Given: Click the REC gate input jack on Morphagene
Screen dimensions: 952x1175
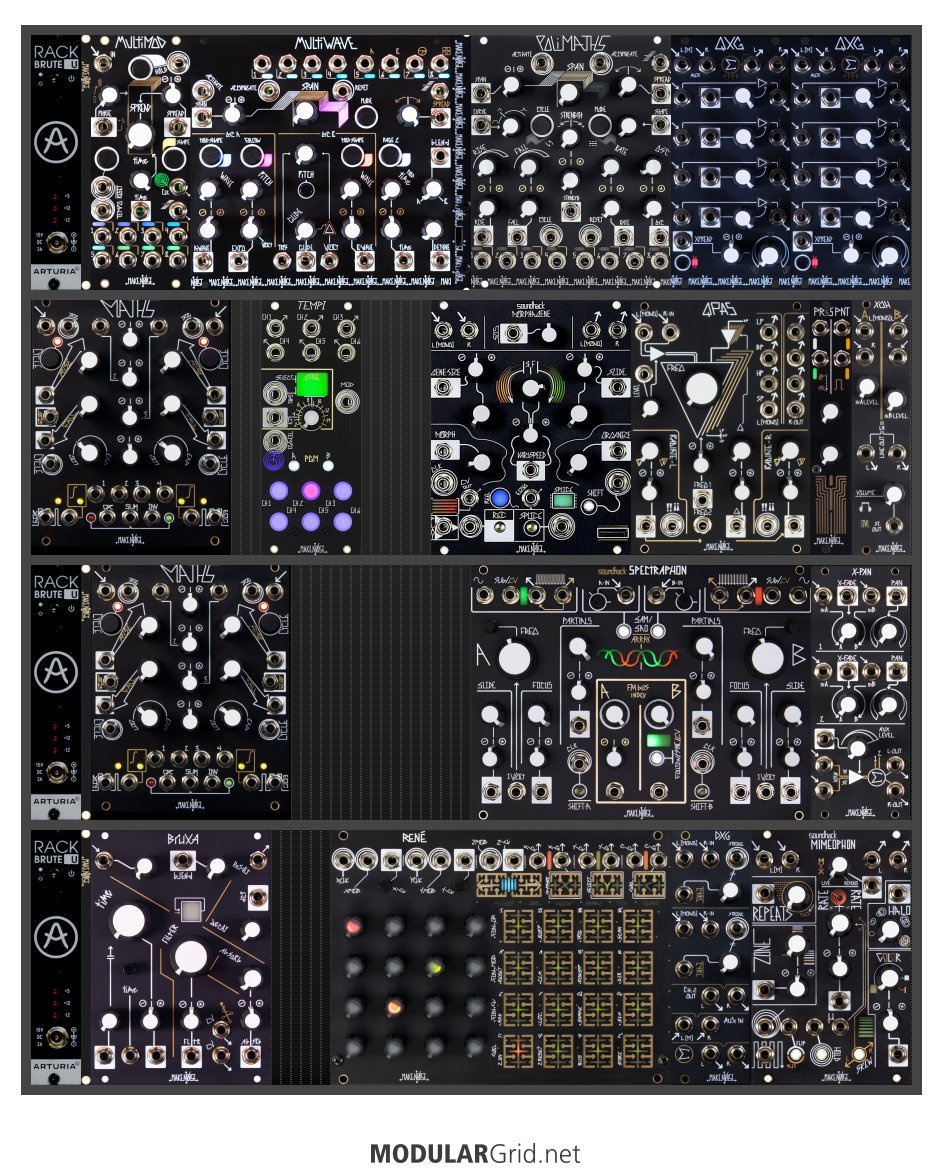Looking at the screenshot, I should tap(470, 527).
